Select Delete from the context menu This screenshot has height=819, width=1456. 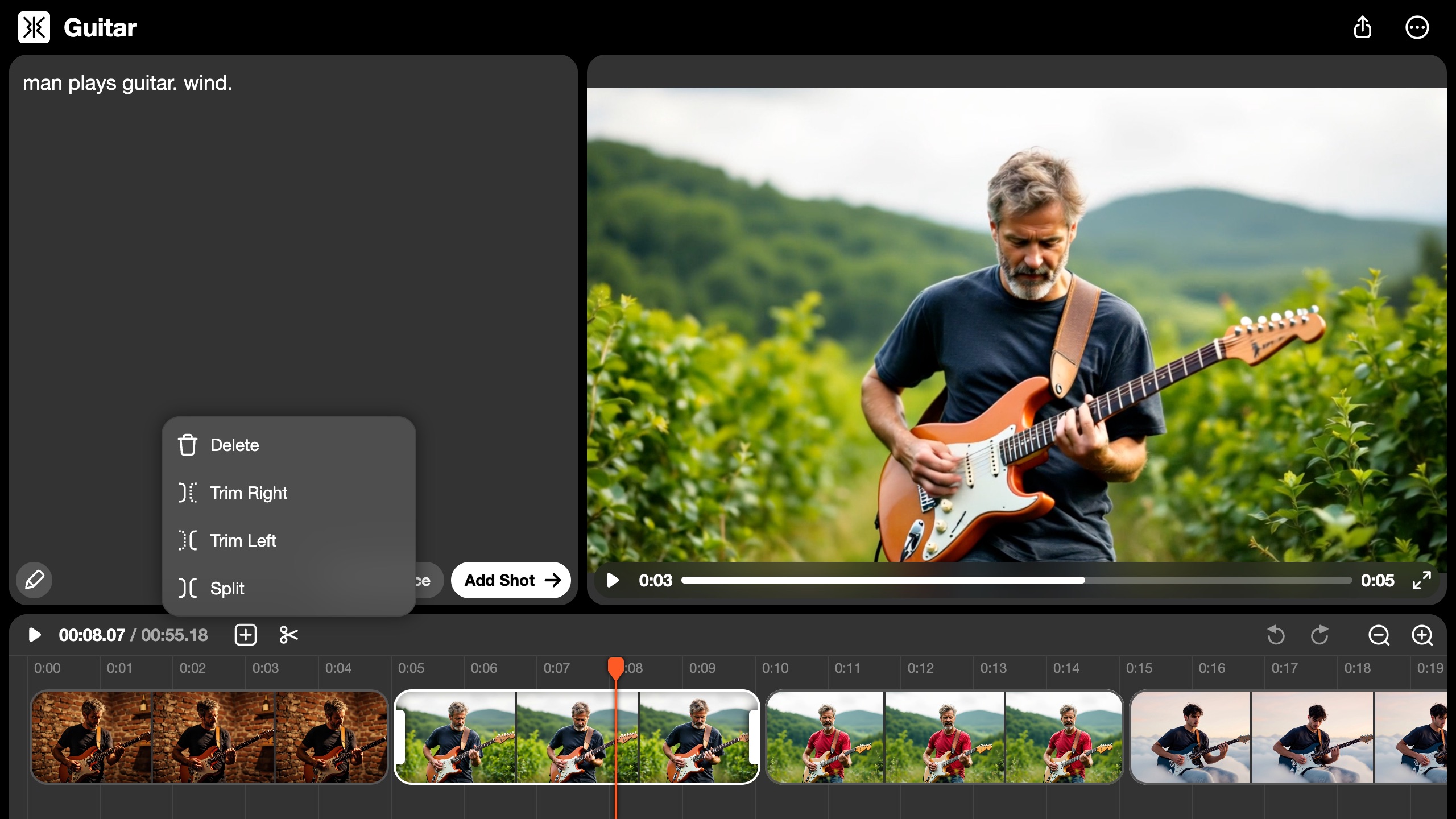coord(289,445)
